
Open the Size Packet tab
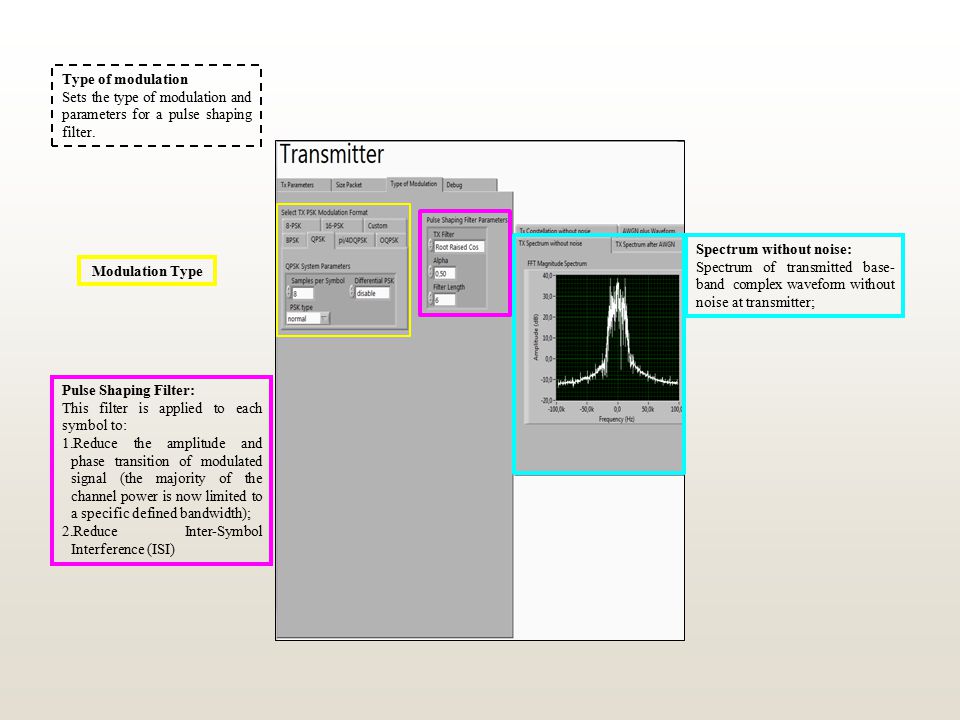click(358, 185)
